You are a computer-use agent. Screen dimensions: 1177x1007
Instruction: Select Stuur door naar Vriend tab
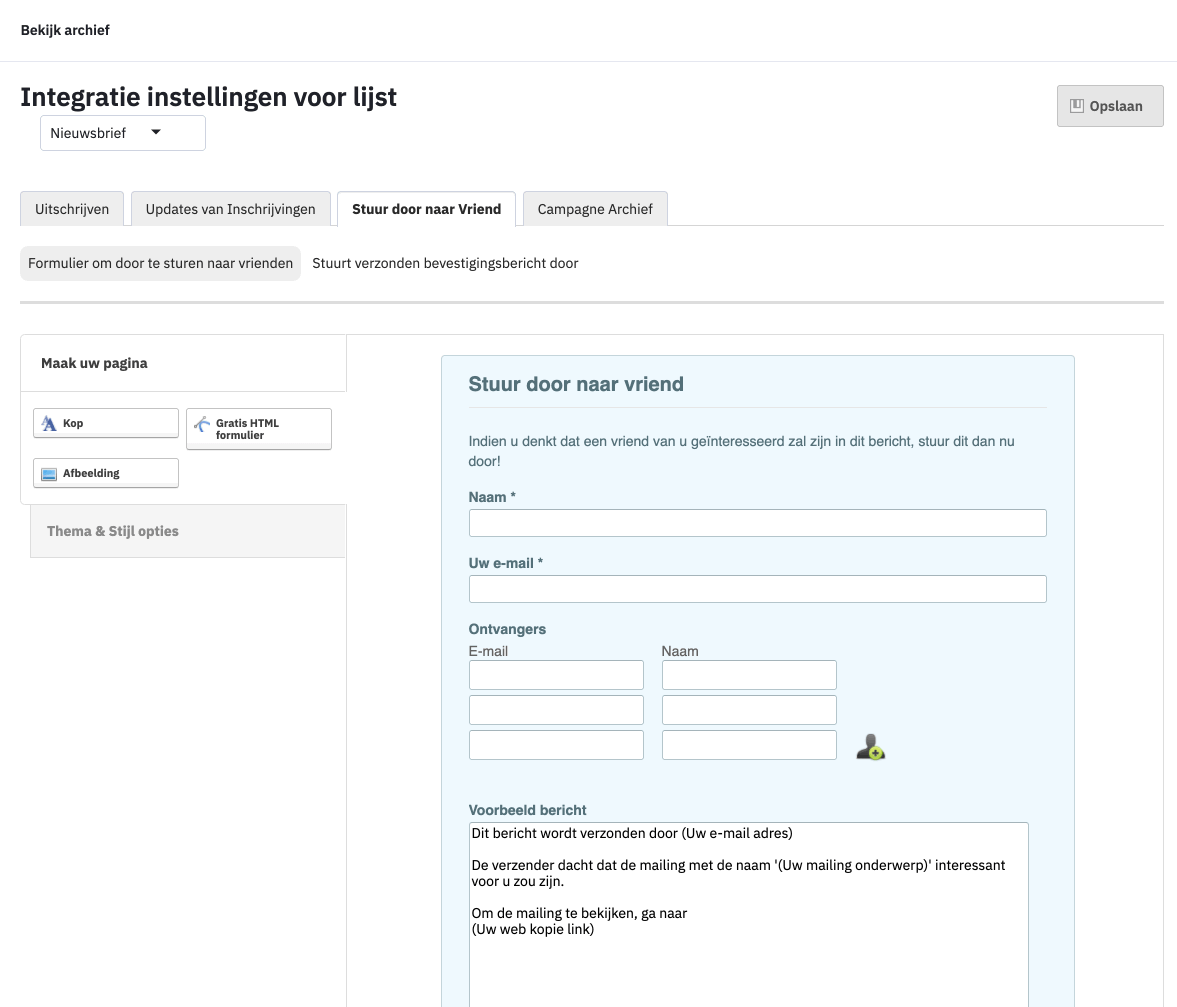click(426, 209)
